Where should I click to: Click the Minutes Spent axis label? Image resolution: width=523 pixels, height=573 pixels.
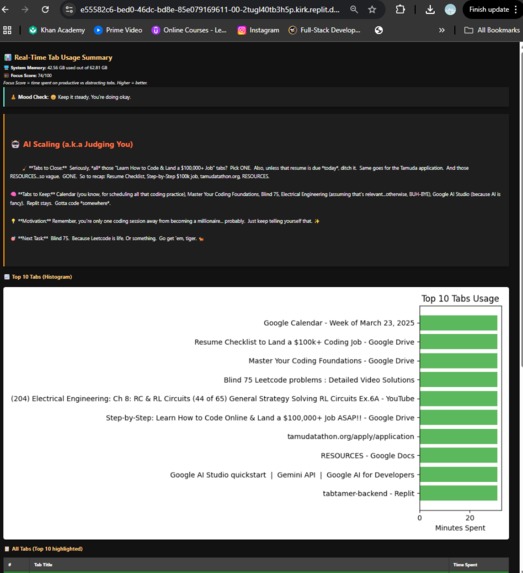(460, 528)
